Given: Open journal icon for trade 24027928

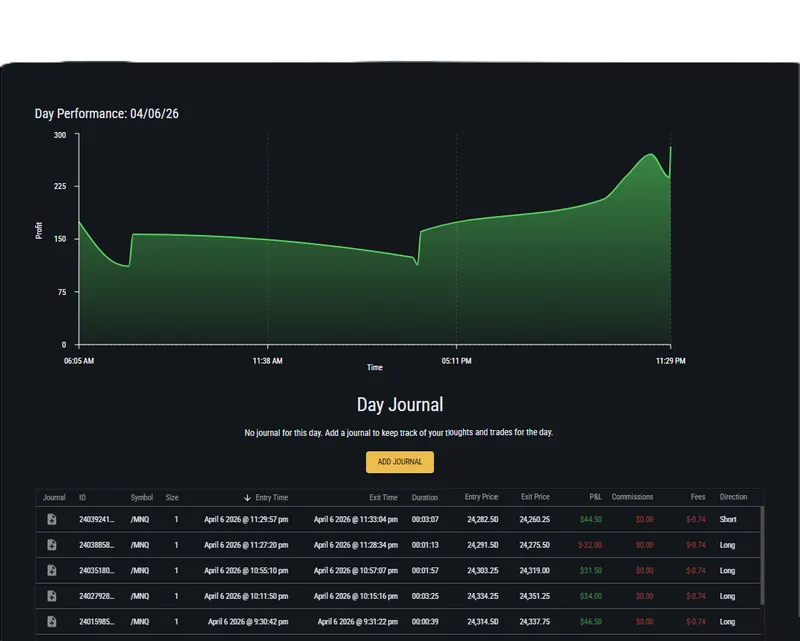Looking at the screenshot, I should pos(52,596).
